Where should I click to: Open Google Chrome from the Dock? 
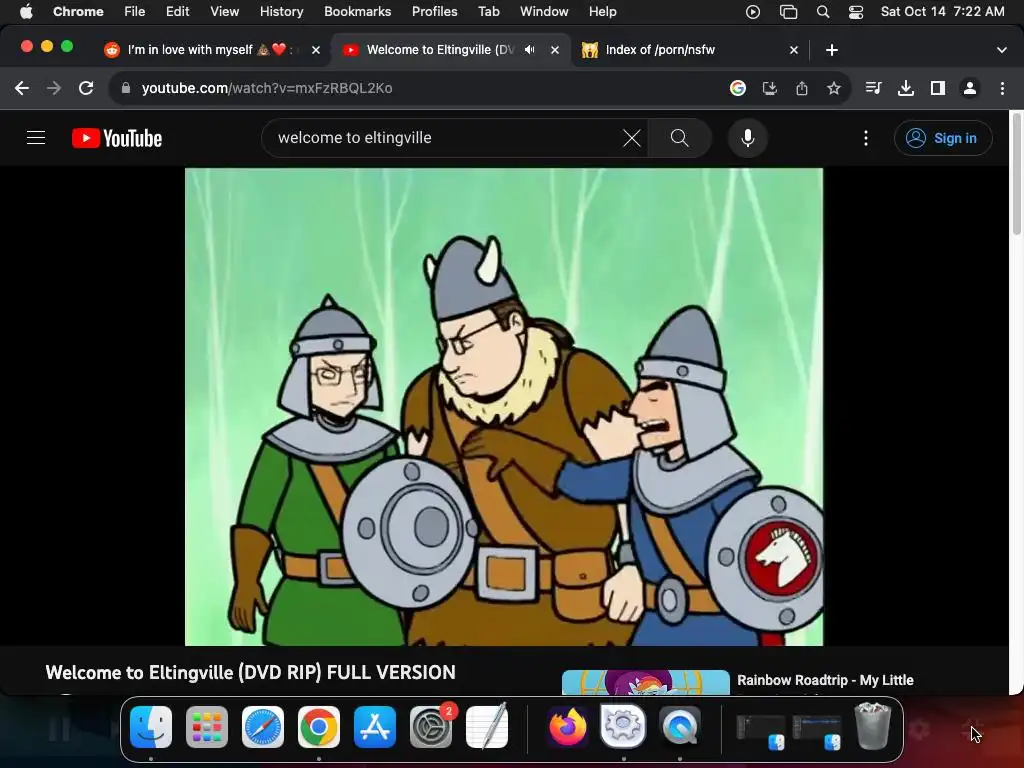pyautogui.click(x=319, y=727)
